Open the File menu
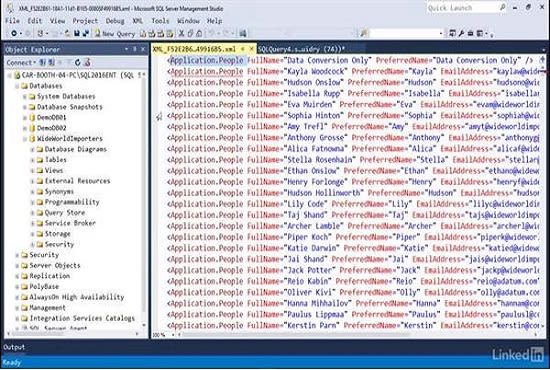The width and height of the screenshot is (550, 370). pyautogui.click(x=12, y=21)
